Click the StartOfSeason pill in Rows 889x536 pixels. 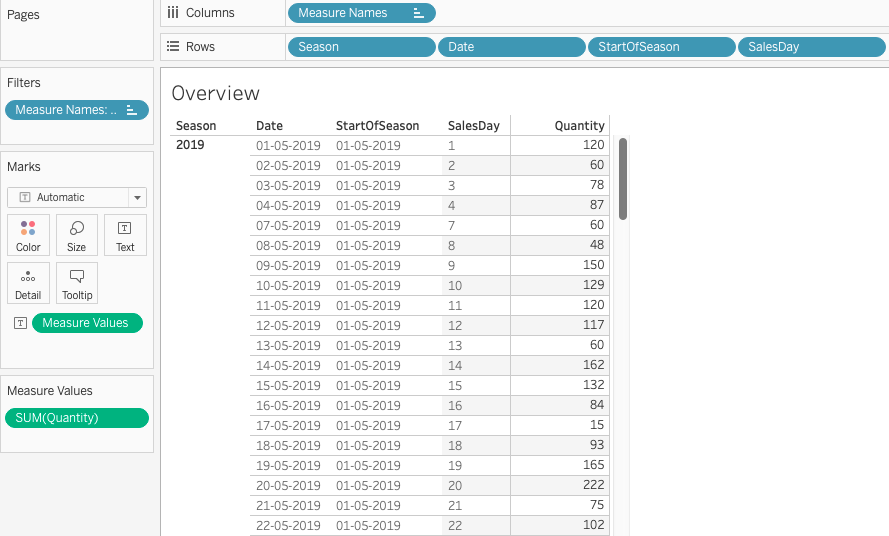tap(661, 47)
